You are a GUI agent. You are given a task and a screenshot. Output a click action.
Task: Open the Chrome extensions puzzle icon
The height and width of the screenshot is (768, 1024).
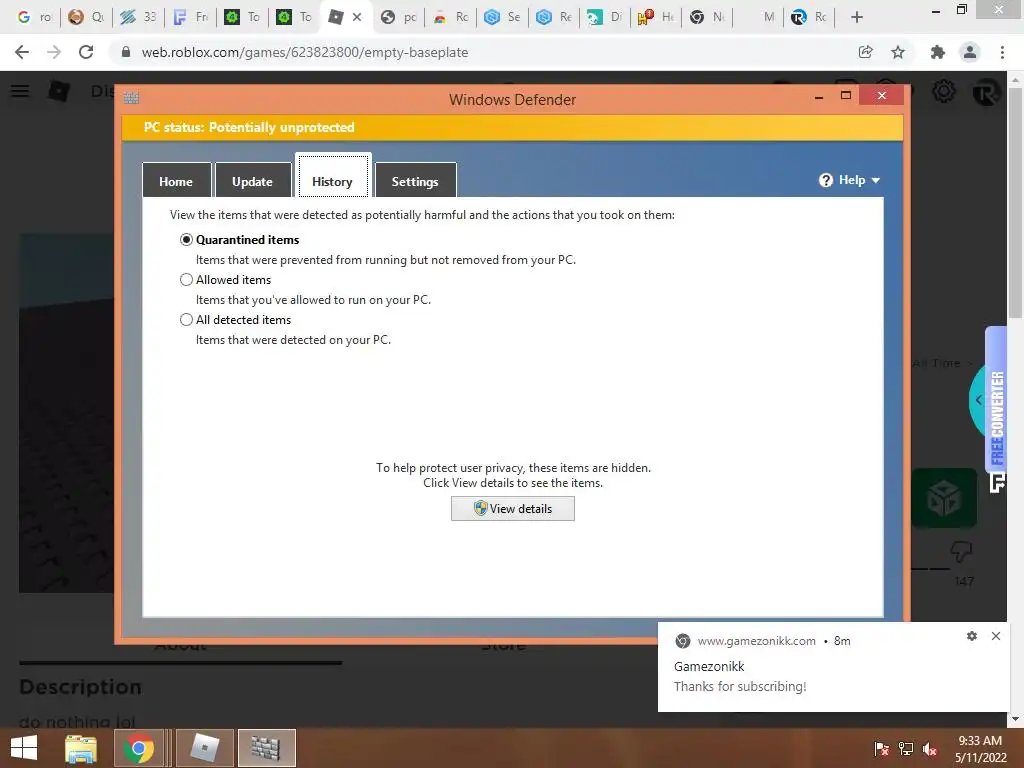(938, 52)
